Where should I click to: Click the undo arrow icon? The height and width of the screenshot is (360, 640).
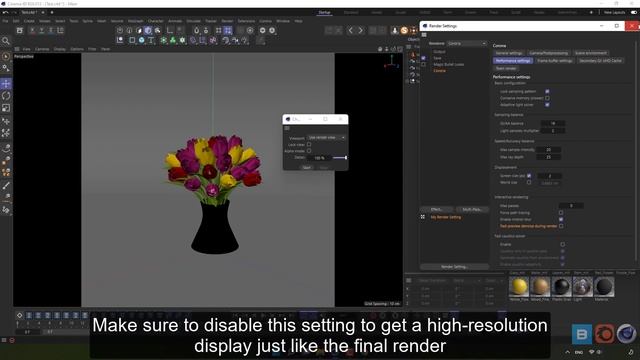(5, 12)
